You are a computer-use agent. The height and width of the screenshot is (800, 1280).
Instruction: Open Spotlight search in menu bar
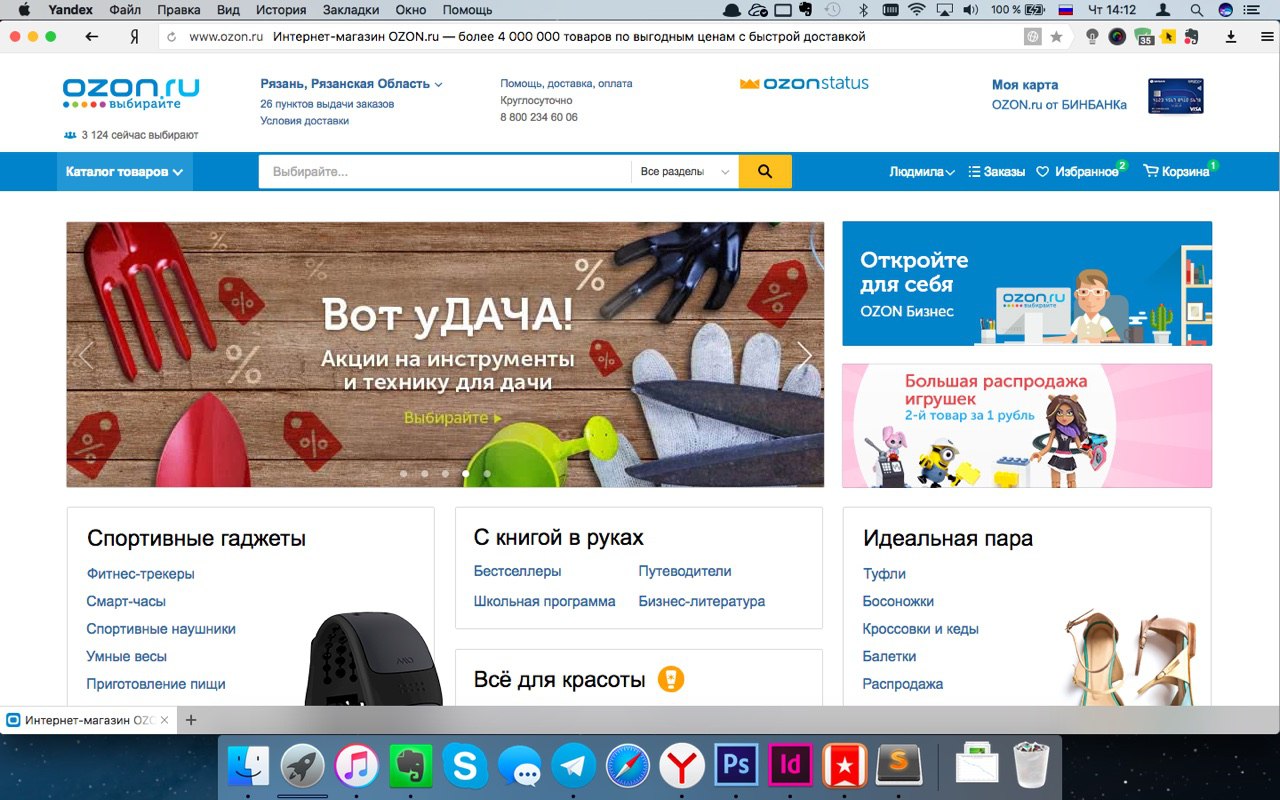(x=1196, y=10)
